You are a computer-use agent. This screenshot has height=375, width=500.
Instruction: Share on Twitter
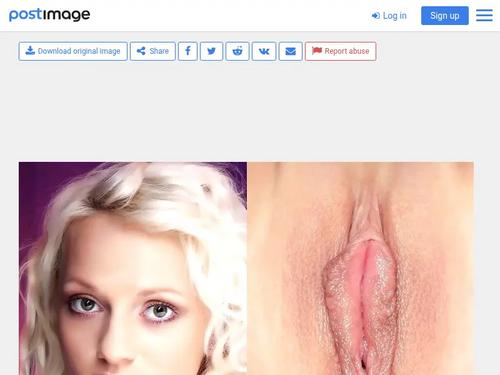(211, 51)
